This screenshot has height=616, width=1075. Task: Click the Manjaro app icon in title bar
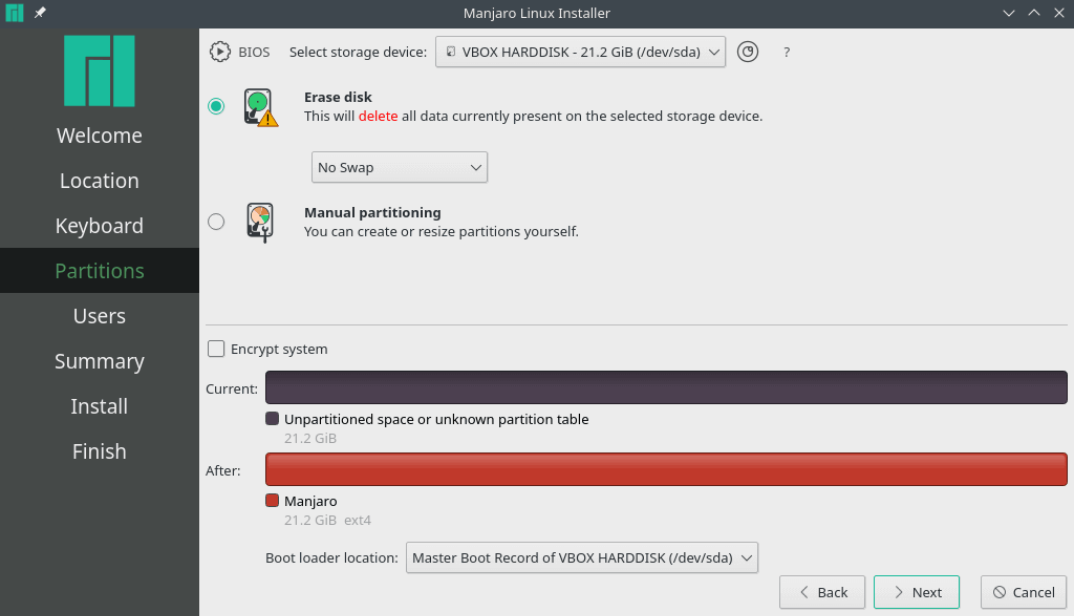pos(14,13)
